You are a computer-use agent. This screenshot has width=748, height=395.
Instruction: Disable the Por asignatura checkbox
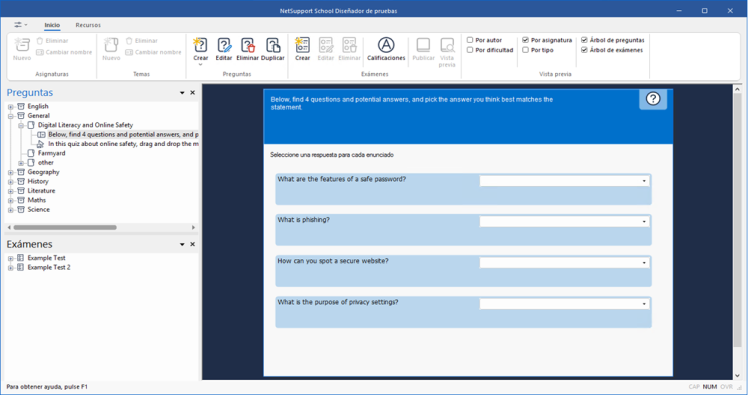click(525, 40)
